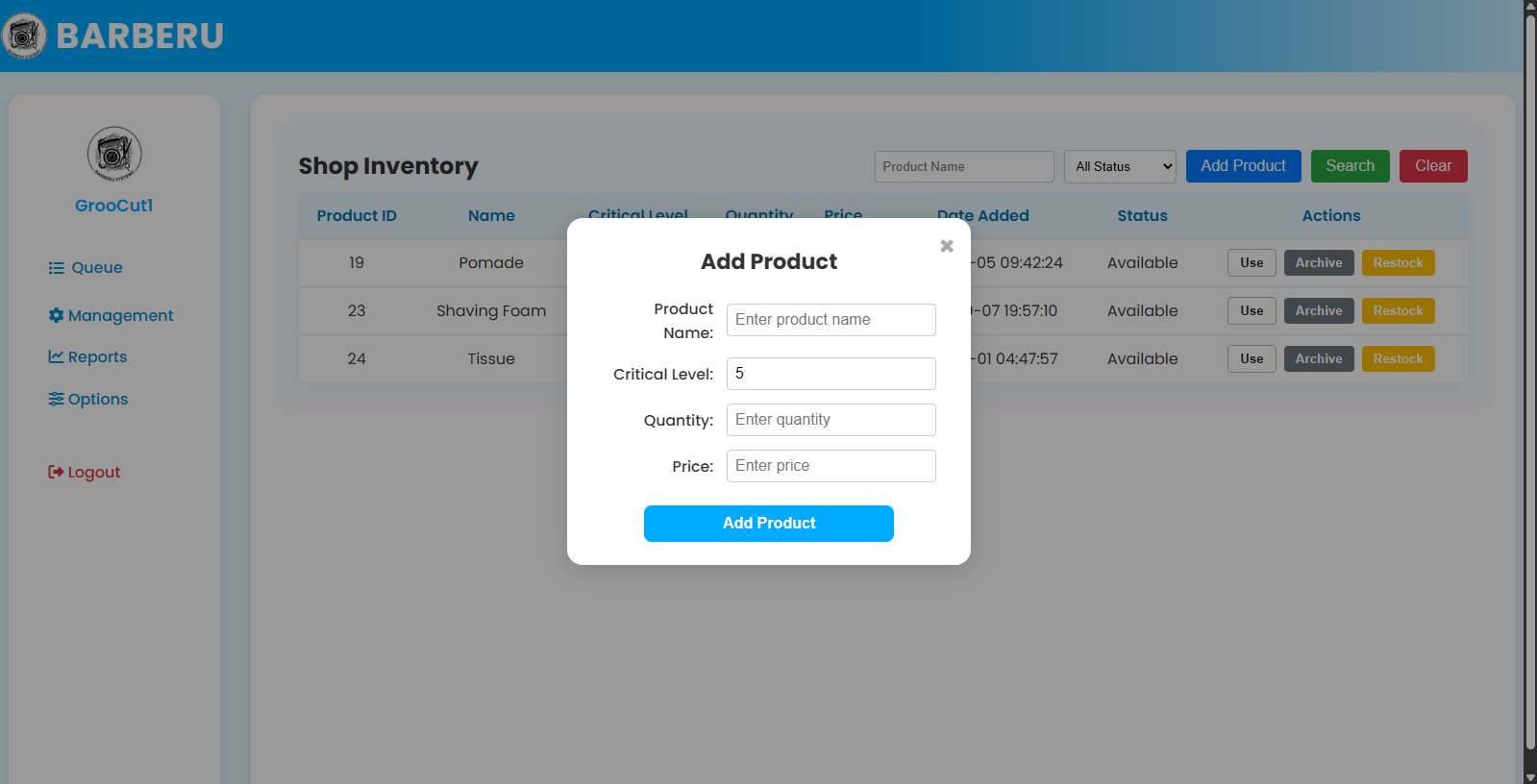Click the Options sliders icon
Screen dimensions: 1537x784
pyautogui.click(x=57, y=399)
